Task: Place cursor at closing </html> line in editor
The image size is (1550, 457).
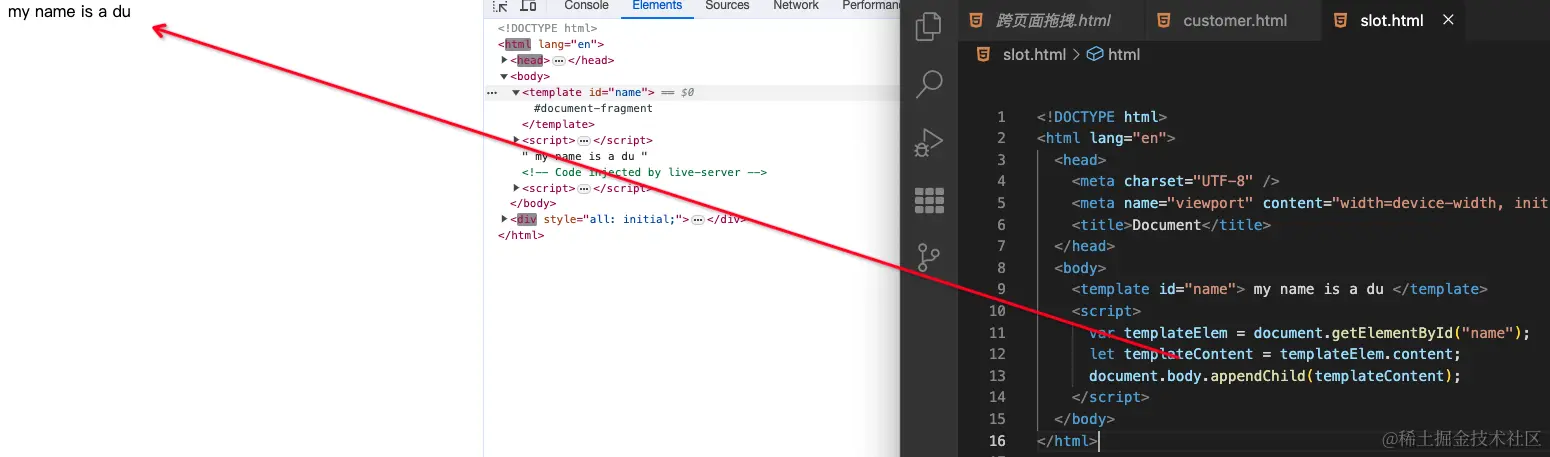Action: [1067, 440]
